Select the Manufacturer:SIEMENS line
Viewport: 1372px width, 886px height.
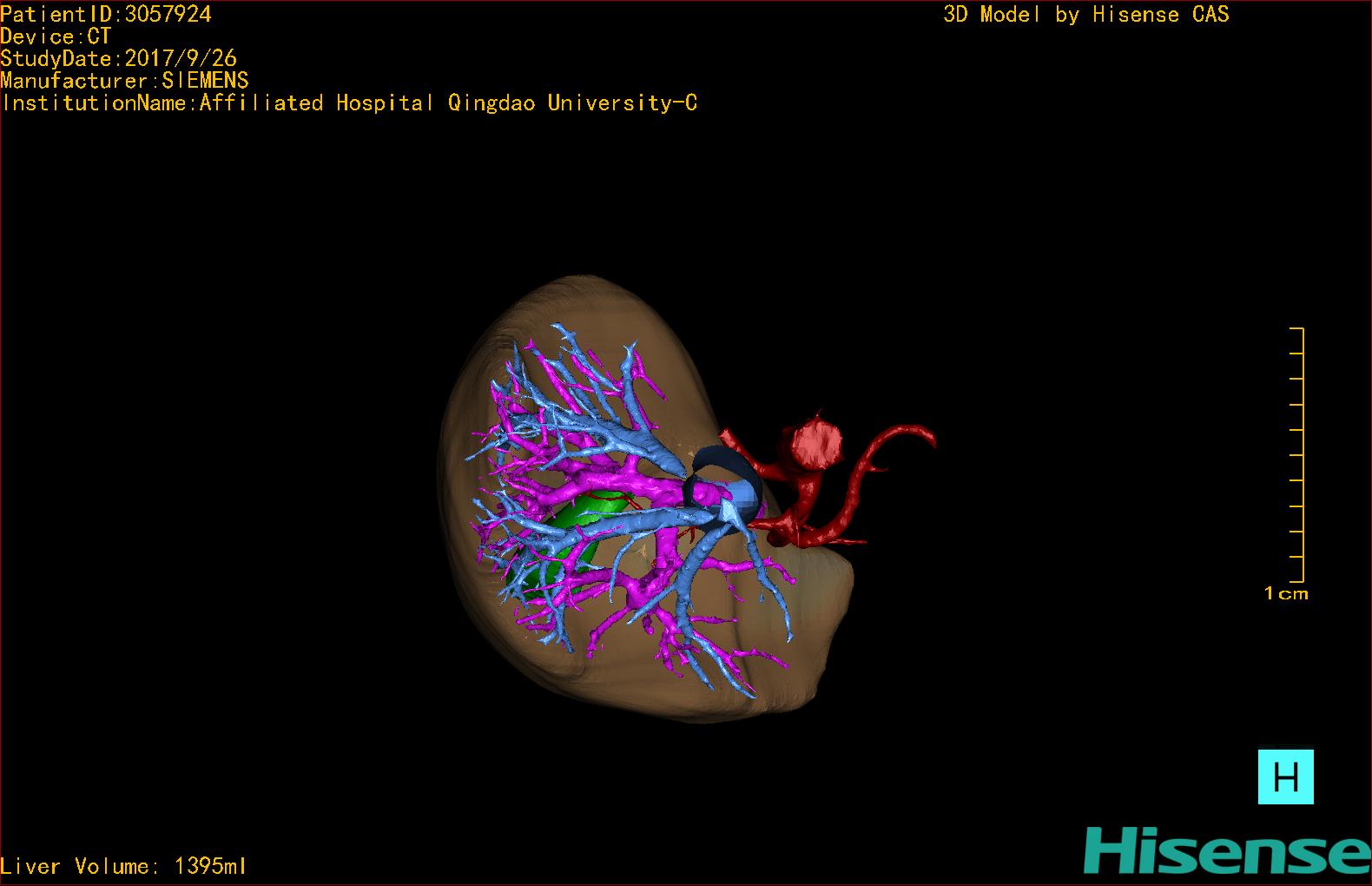(125, 81)
